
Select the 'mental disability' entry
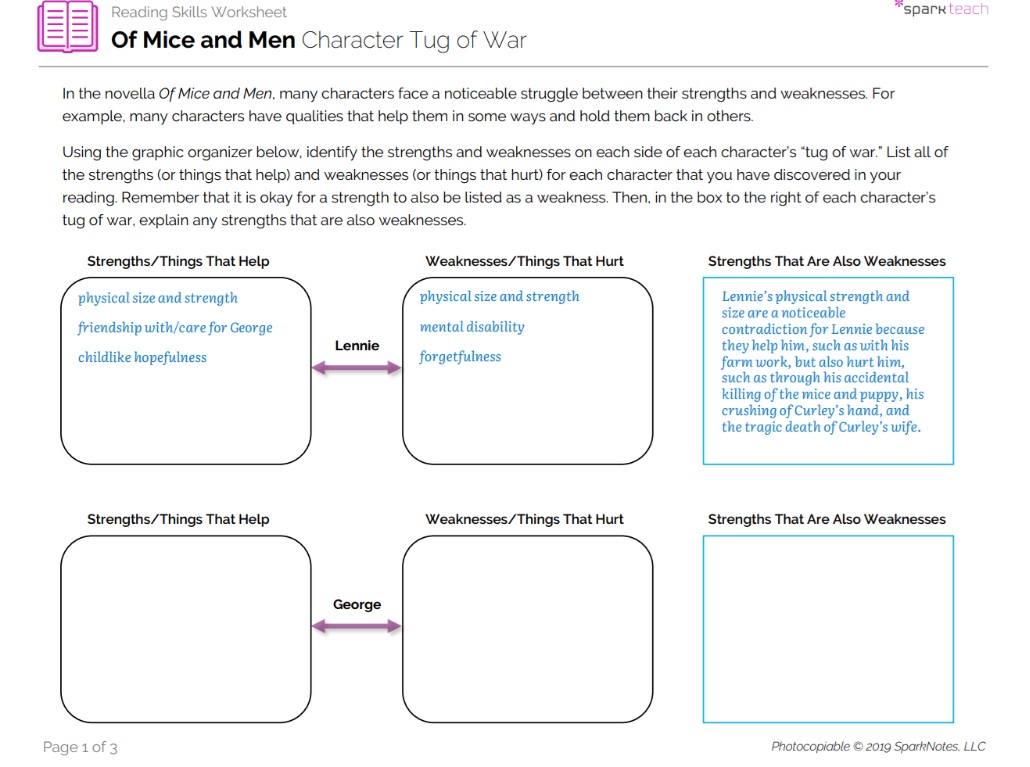(472, 327)
